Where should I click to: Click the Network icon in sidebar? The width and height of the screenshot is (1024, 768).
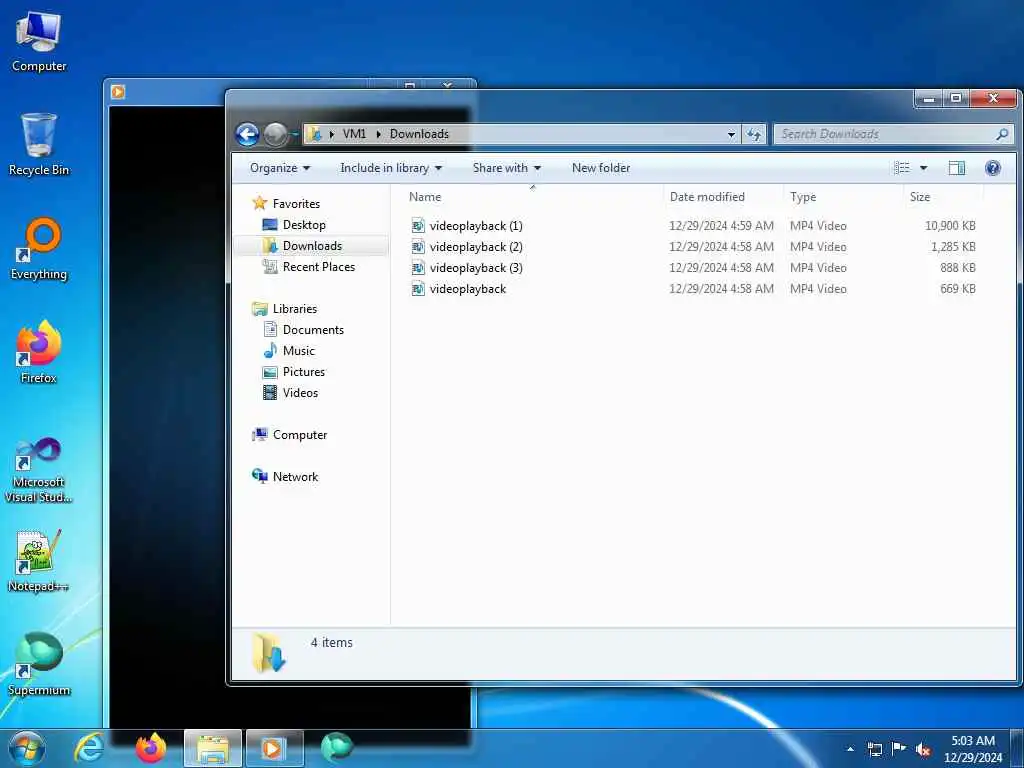260,476
